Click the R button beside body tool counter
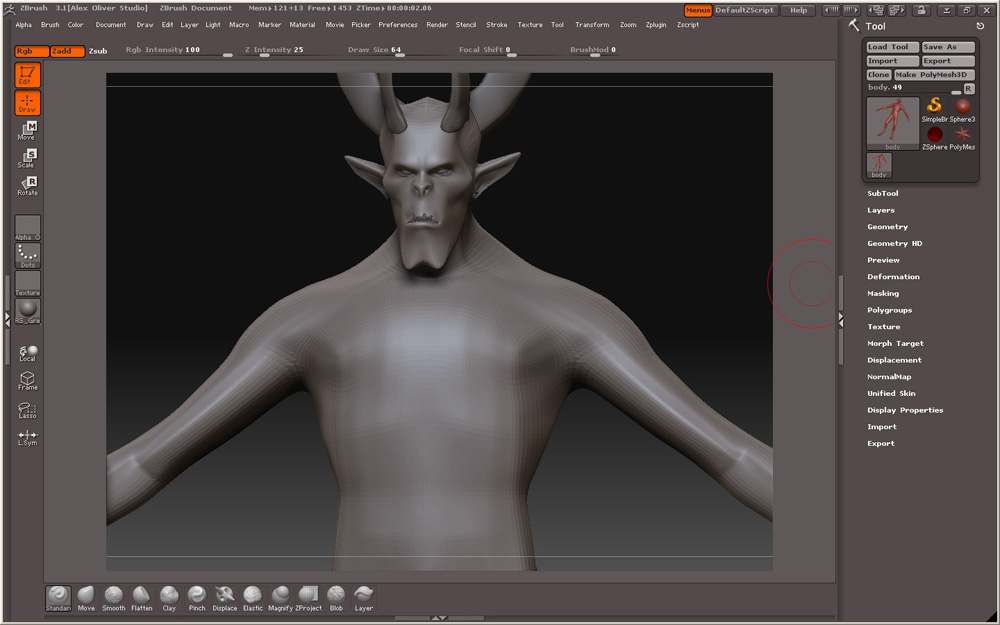1000x625 pixels. pos(968,89)
